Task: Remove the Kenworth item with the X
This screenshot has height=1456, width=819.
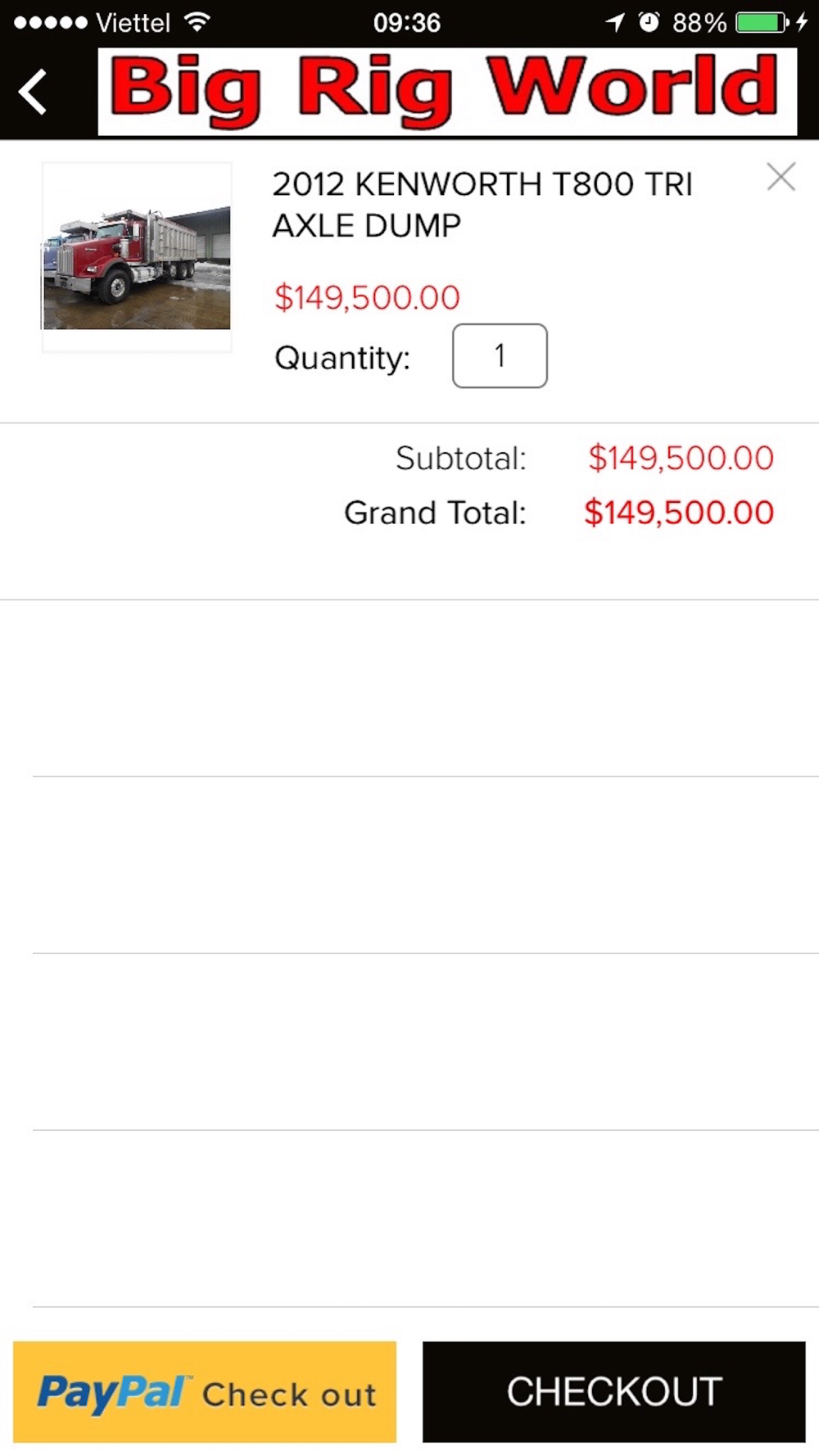Action: click(x=781, y=177)
